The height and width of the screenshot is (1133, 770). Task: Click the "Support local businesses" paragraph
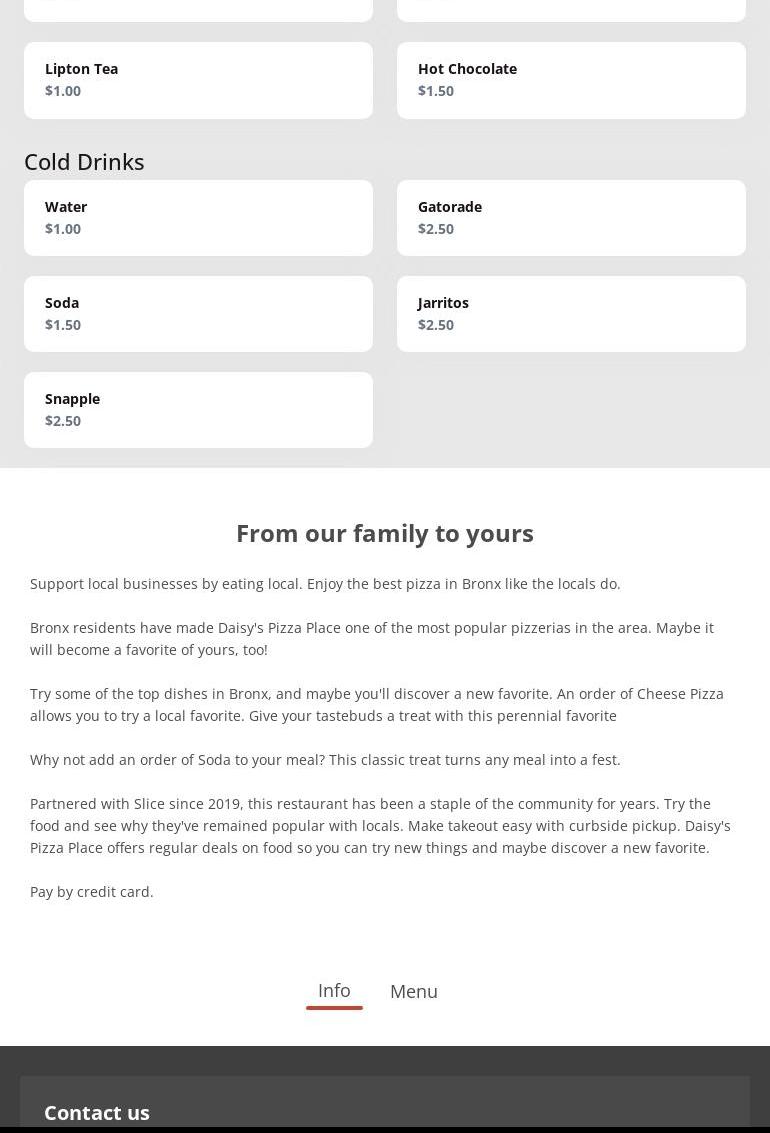pos(325,584)
